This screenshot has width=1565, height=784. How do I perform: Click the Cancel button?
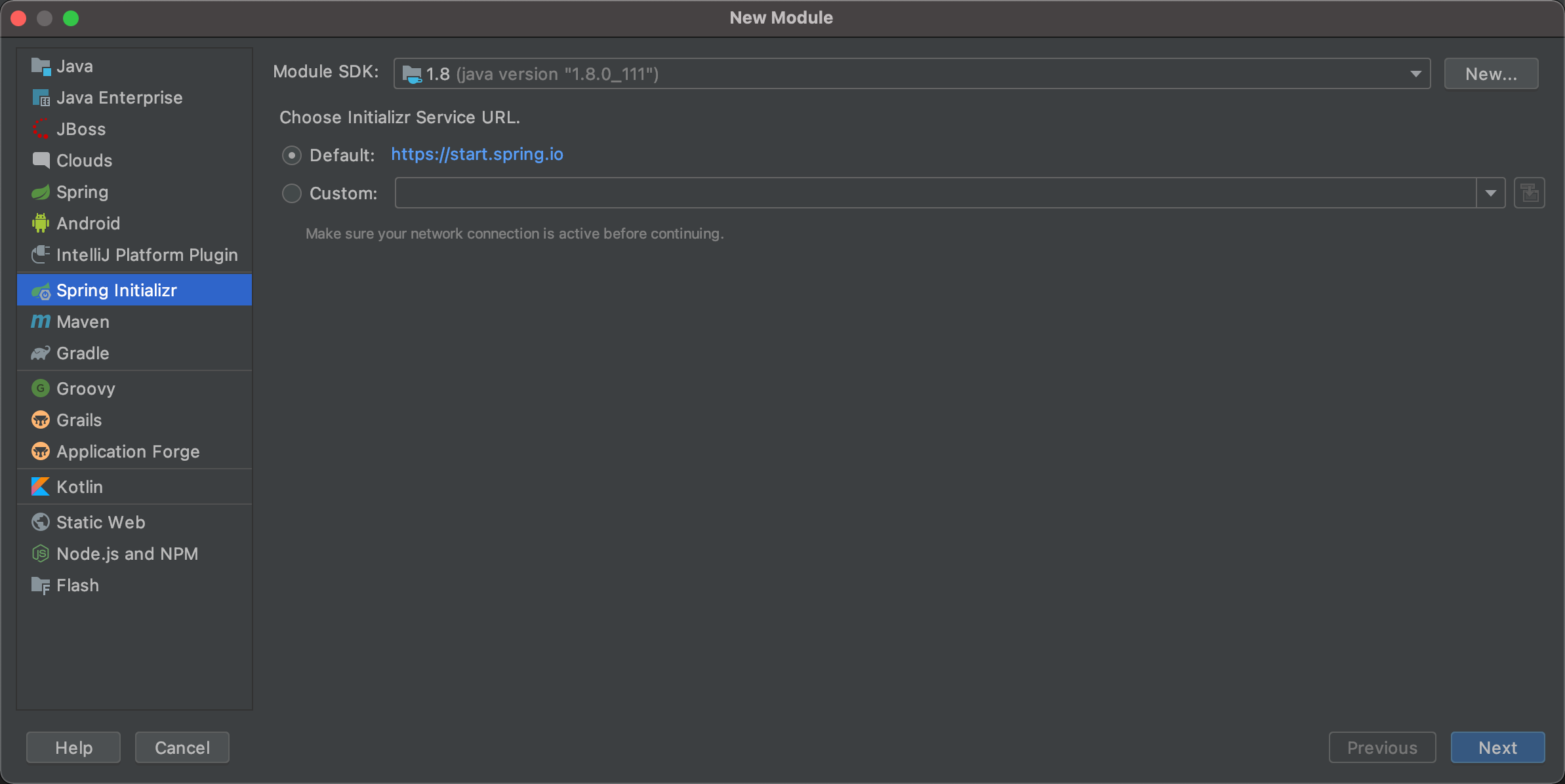click(182, 747)
